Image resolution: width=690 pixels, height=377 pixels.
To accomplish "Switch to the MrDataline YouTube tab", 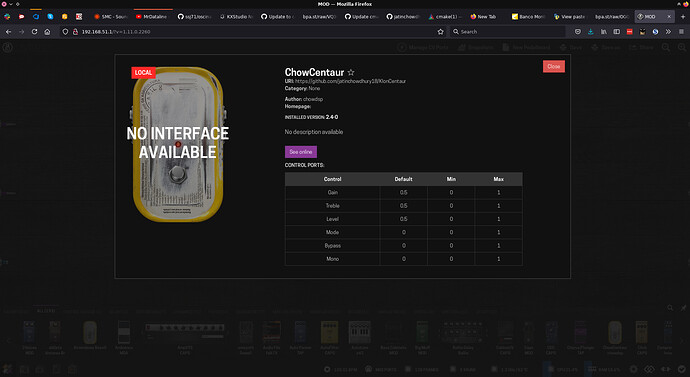I will click(x=153, y=17).
